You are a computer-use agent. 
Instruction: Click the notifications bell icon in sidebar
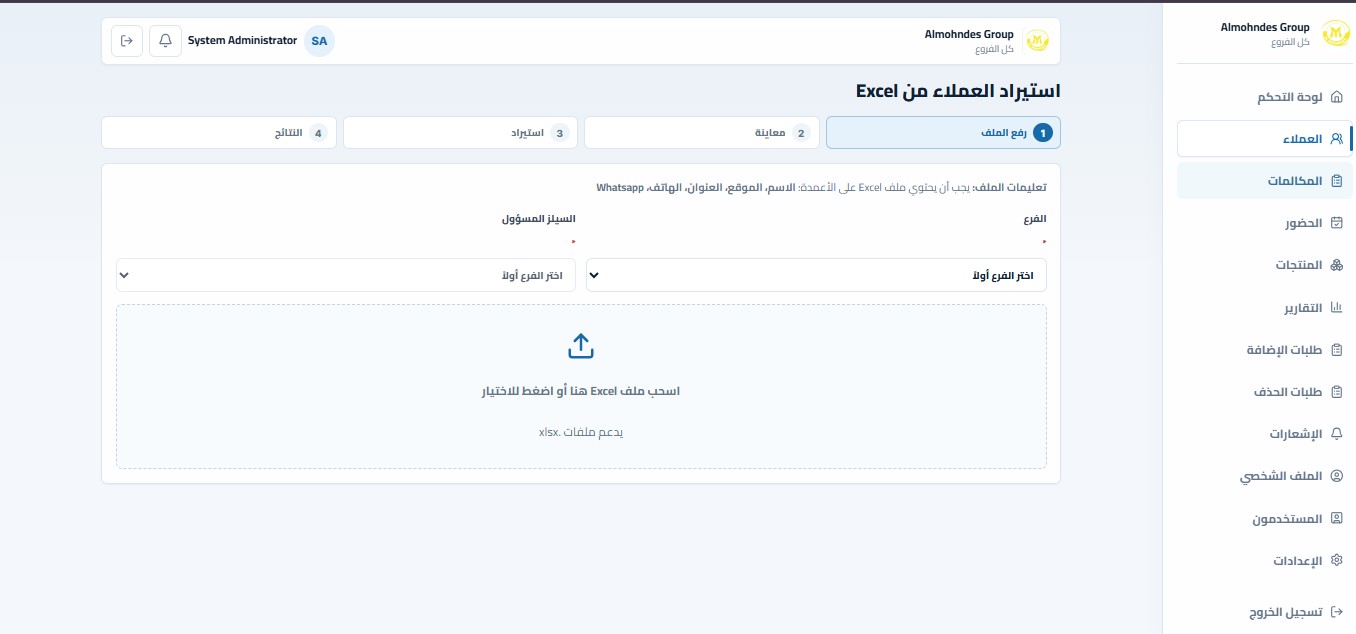point(1337,434)
